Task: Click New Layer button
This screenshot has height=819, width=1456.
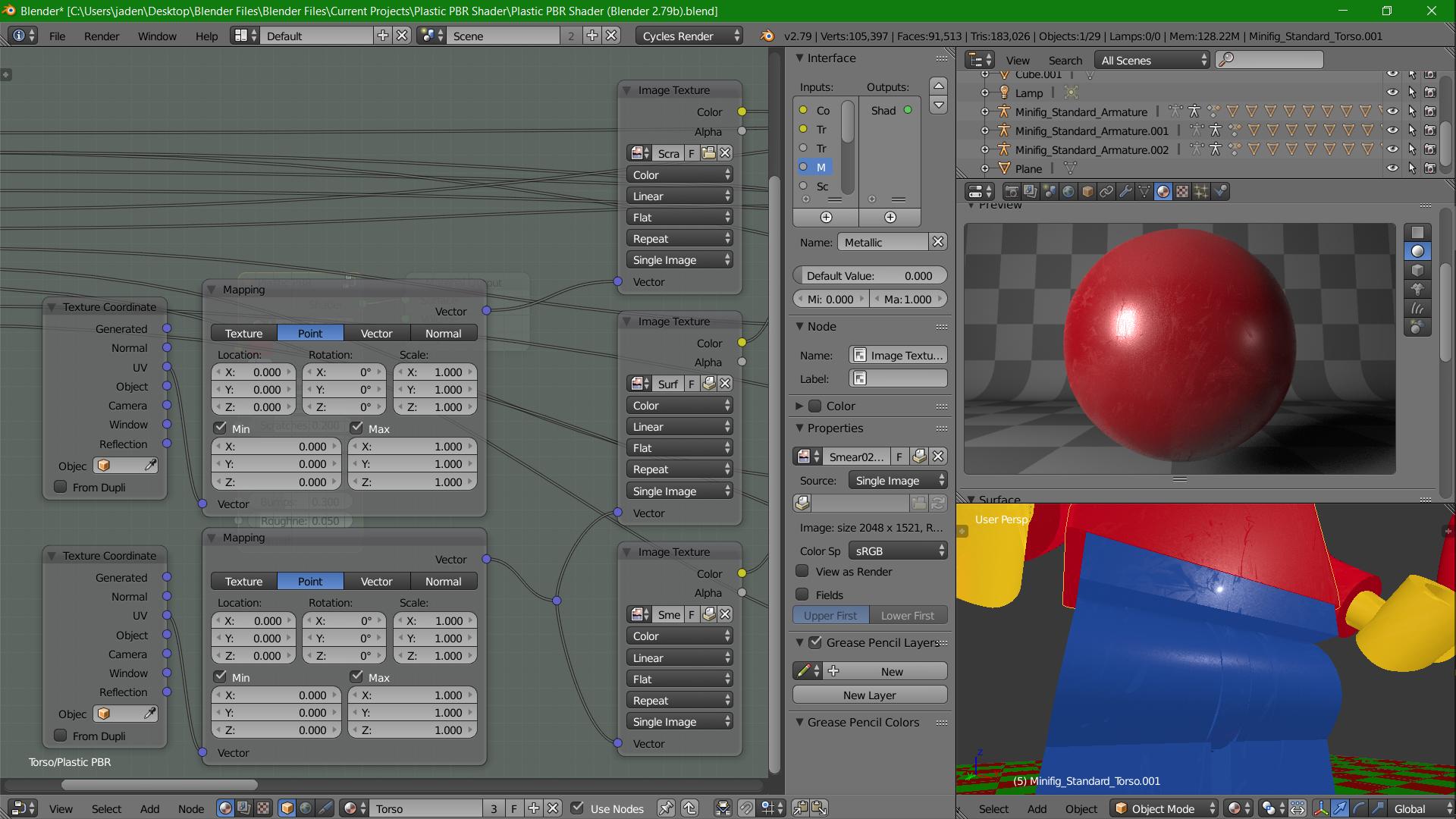Action: [870, 695]
